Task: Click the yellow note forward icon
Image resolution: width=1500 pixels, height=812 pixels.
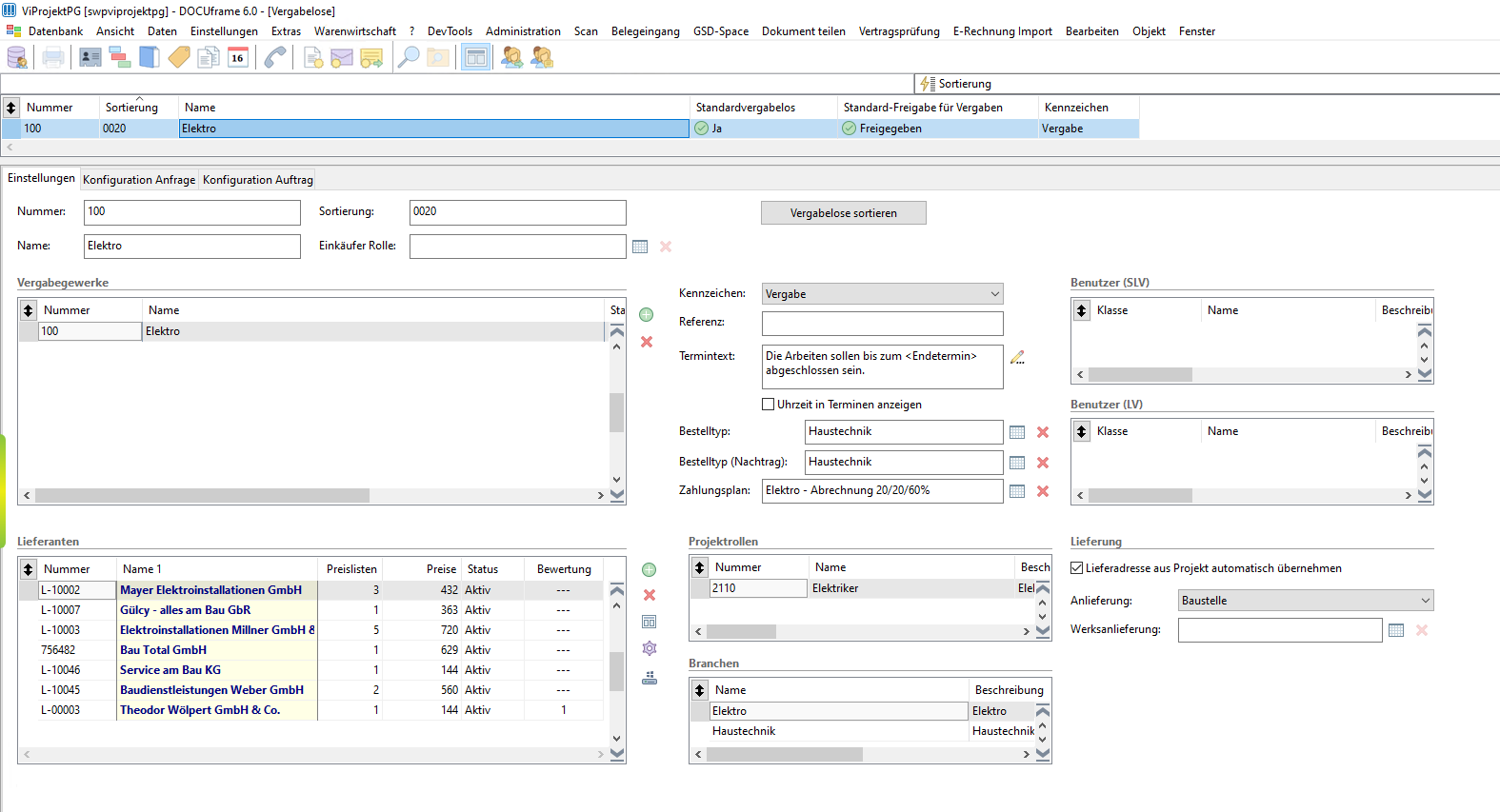Action: [371, 57]
